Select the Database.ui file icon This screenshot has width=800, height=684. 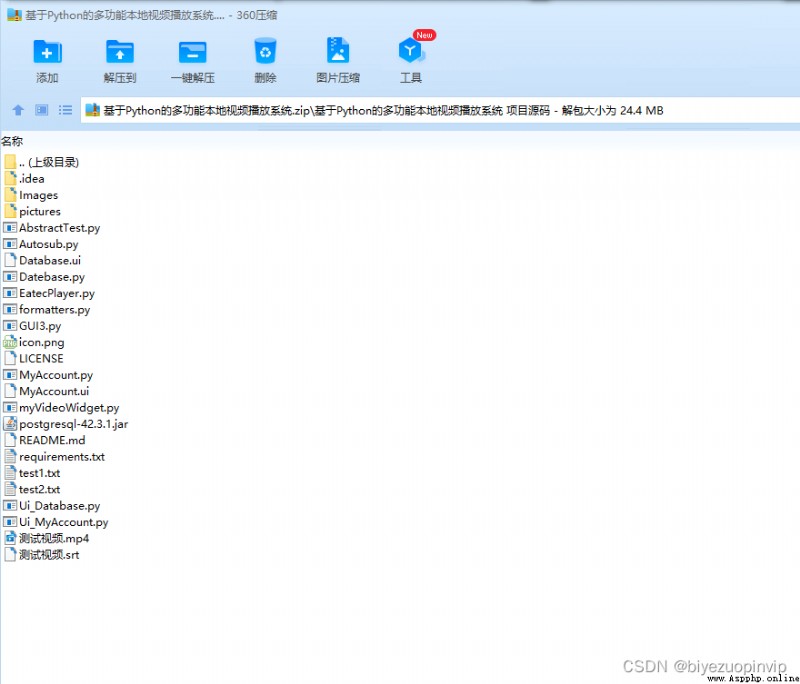tap(10, 260)
